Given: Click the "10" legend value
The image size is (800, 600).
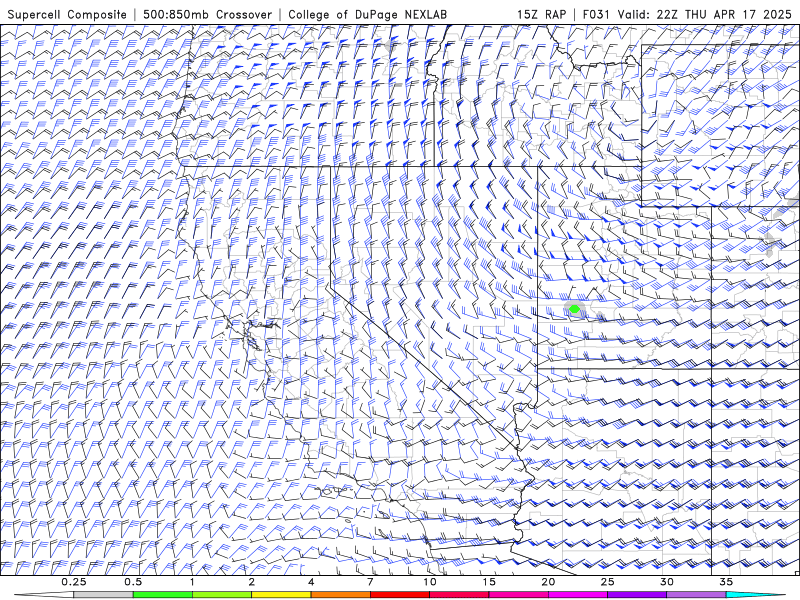Looking at the screenshot, I should point(430,582).
